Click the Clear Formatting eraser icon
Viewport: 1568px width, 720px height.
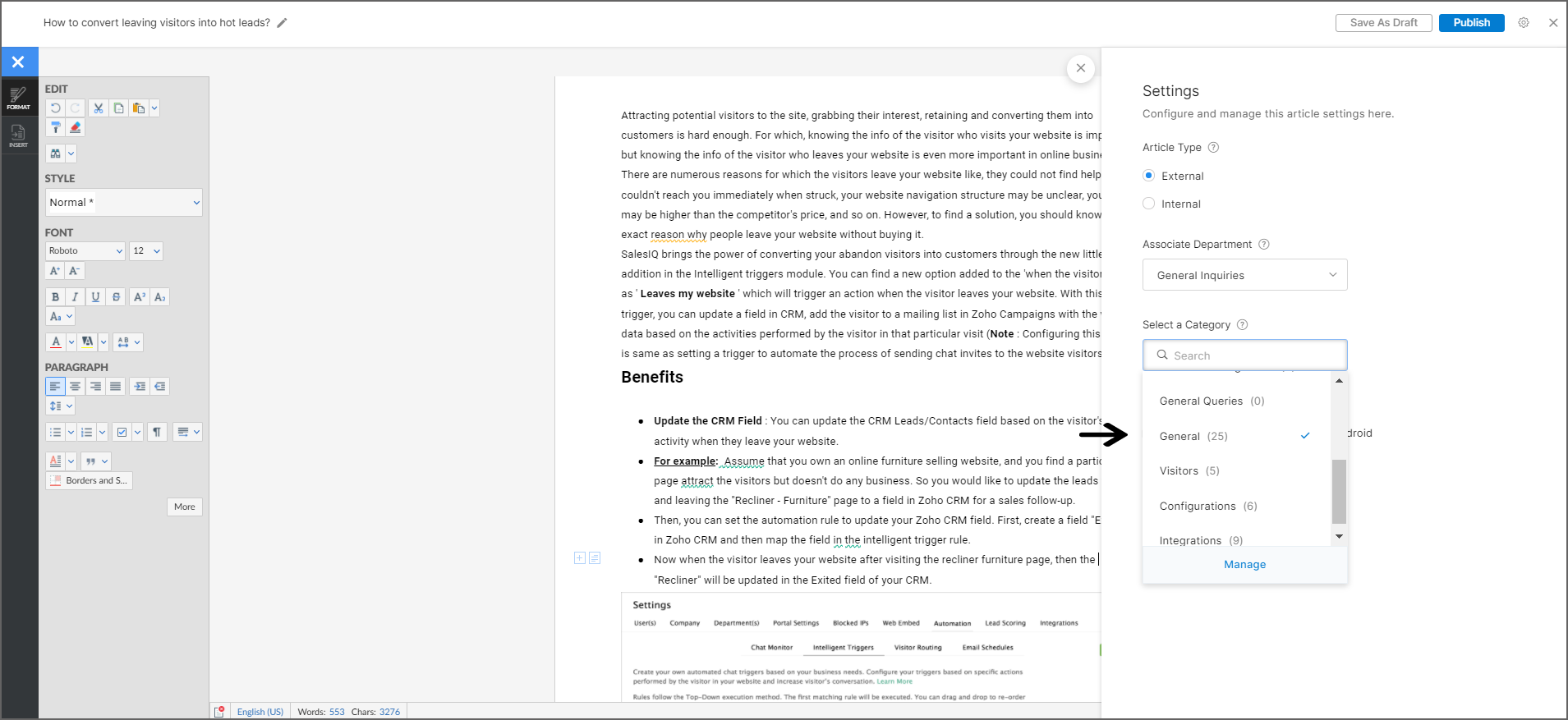point(76,128)
